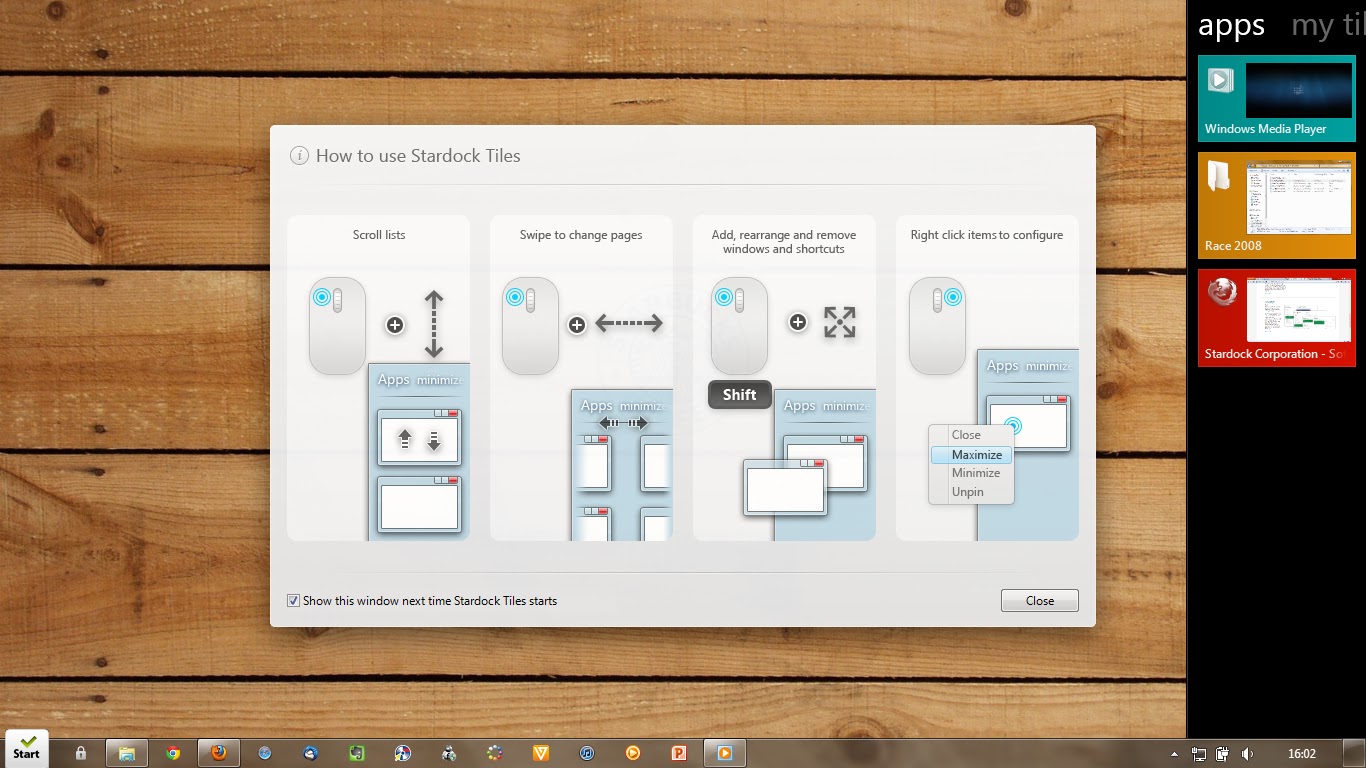This screenshot has width=1366, height=768.
Task: Select the apps tab
Action: 1230,26
